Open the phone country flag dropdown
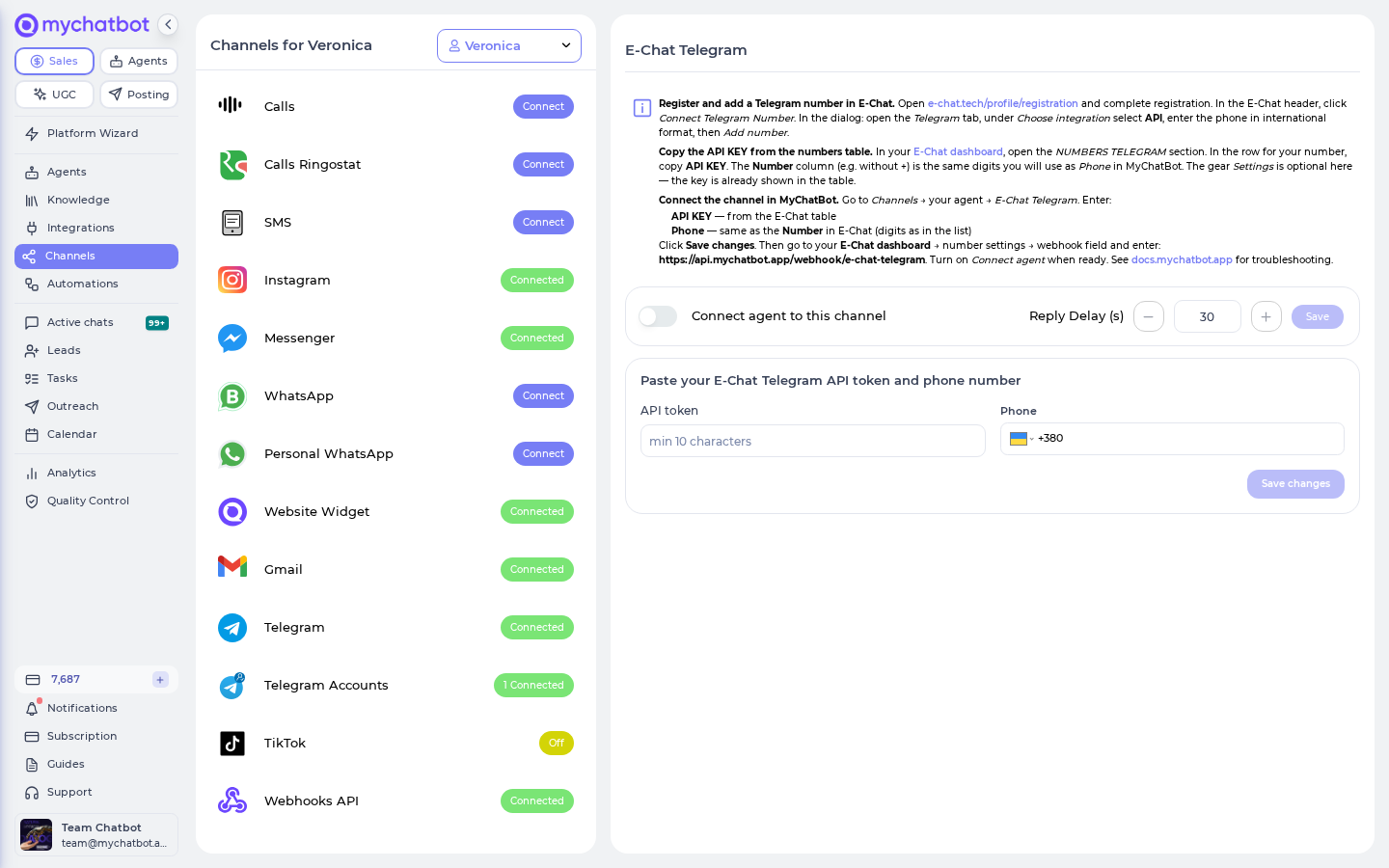This screenshot has height=868, width=1389. pyautogui.click(x=1021, y=439)
